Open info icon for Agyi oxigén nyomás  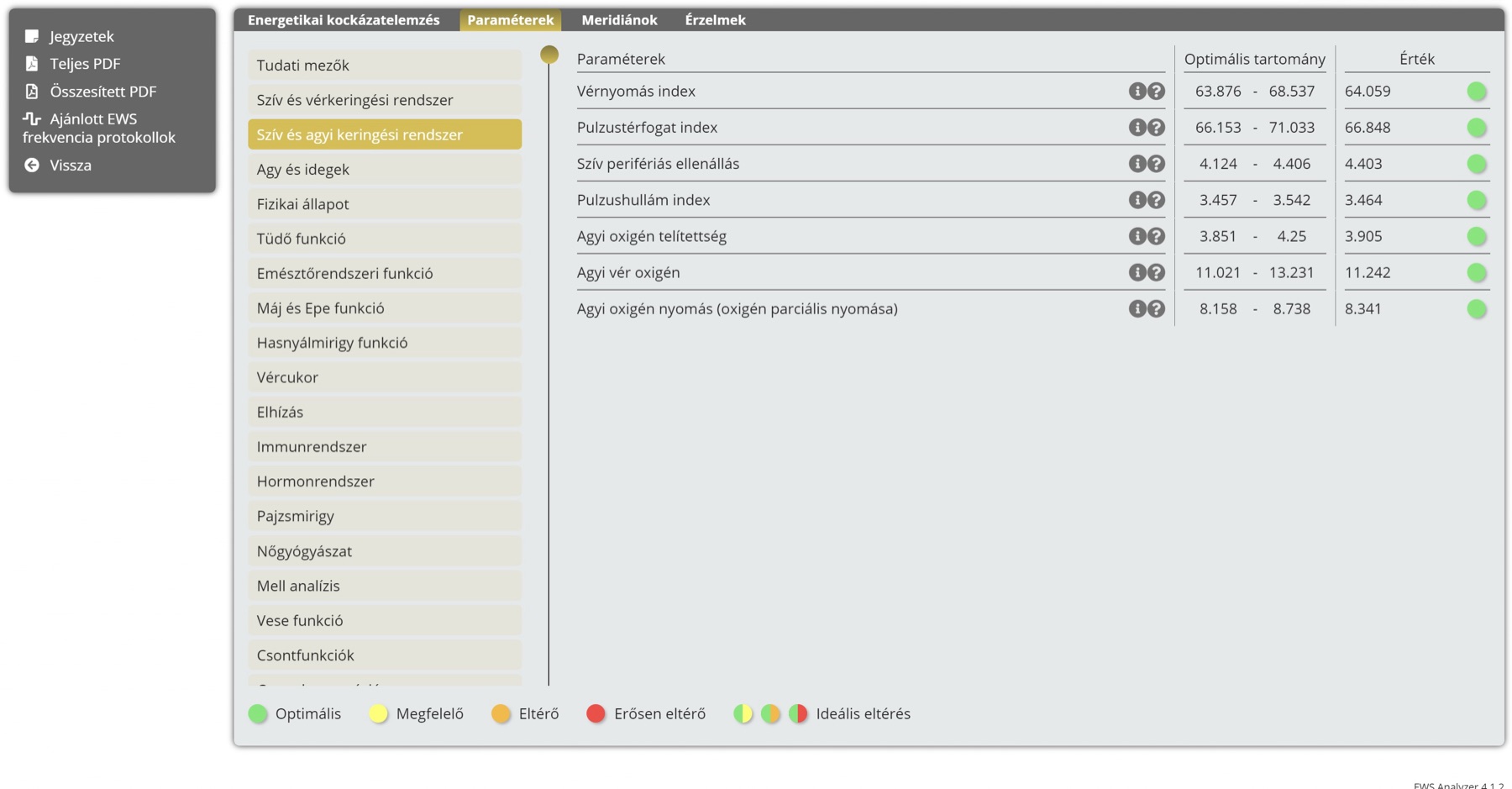[1137, 308]
